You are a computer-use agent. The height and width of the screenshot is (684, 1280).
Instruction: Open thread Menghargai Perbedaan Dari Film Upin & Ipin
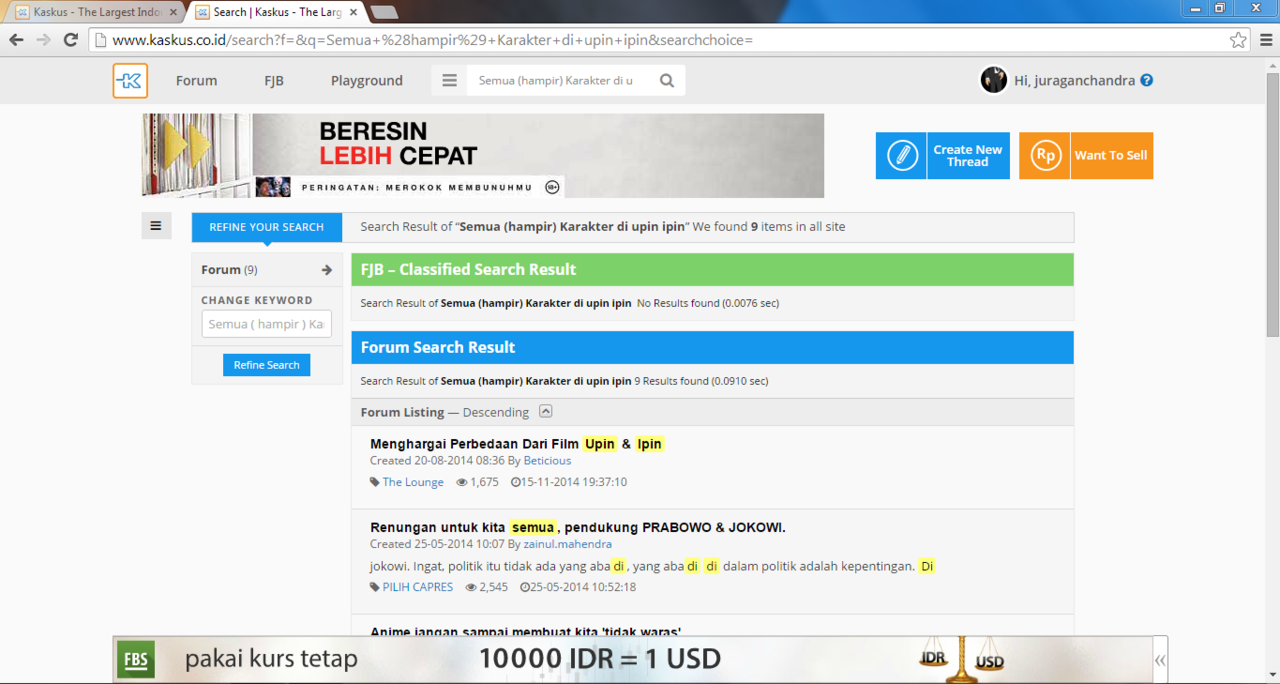point(517,444)
